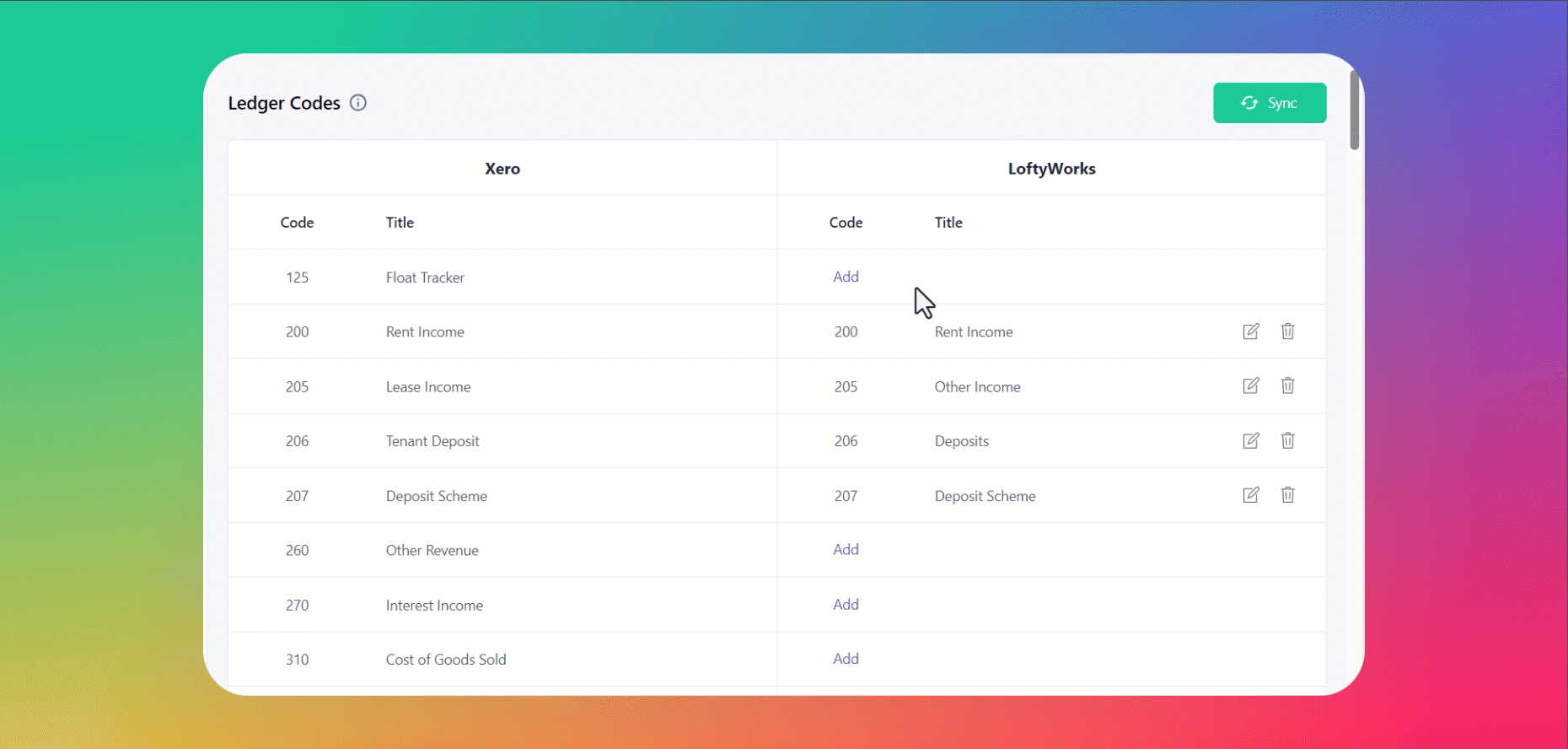Add a LoftyWorks code for Interest Income
This screenshot has height=749, width=1568.
tap(846, 605)
